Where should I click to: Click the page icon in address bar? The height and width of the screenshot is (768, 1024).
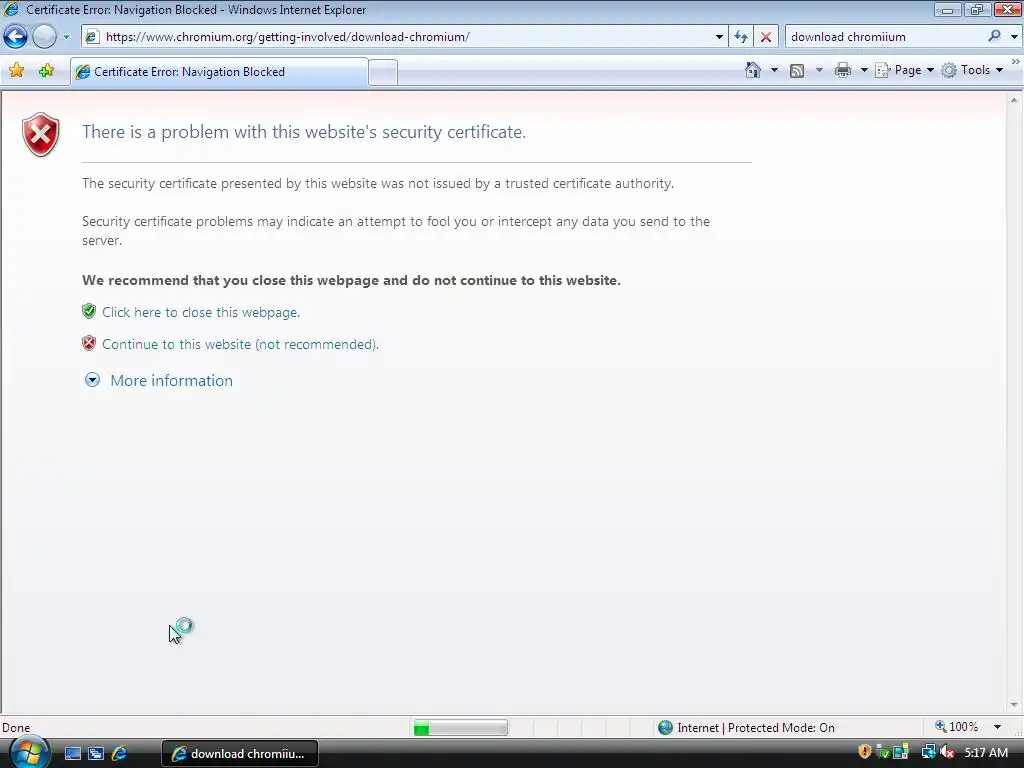(x=92, y=37)
